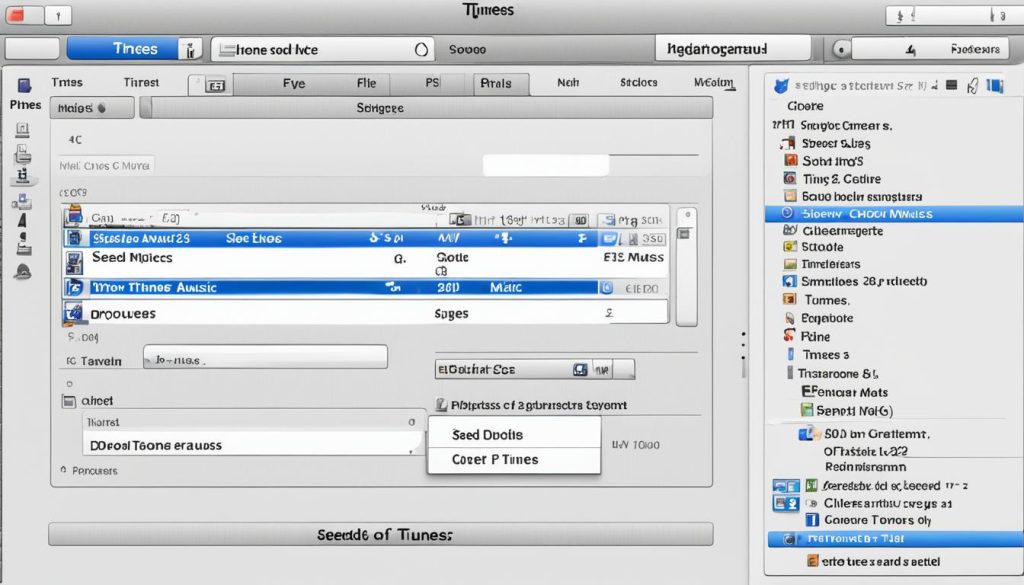The width and height of the screenshot is (1024, 585).
Task: Select the Sioerw CHoor Mmtss row
Action: [894, 213]
